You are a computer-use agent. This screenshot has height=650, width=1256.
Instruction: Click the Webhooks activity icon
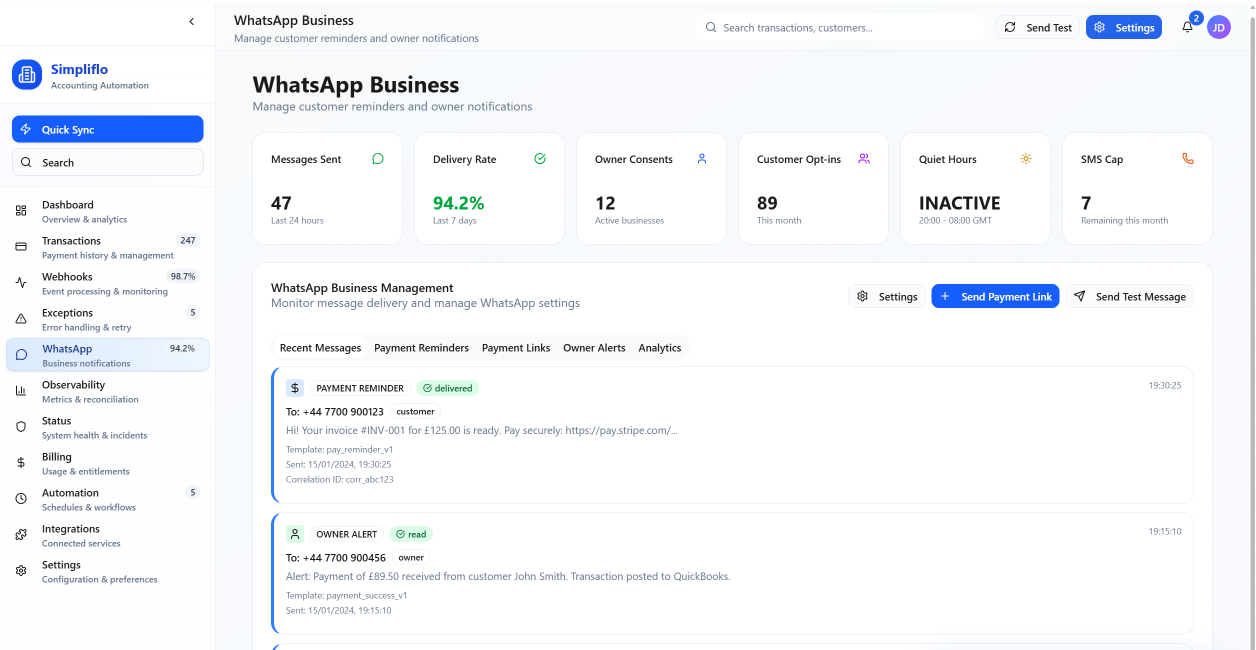(21, 283)
